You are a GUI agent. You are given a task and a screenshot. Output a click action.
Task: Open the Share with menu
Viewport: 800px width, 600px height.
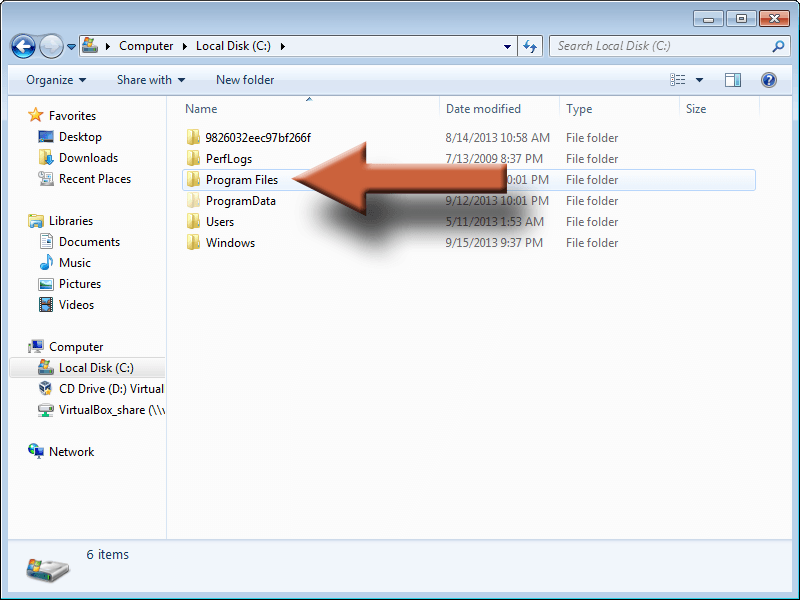click(151, 80)
